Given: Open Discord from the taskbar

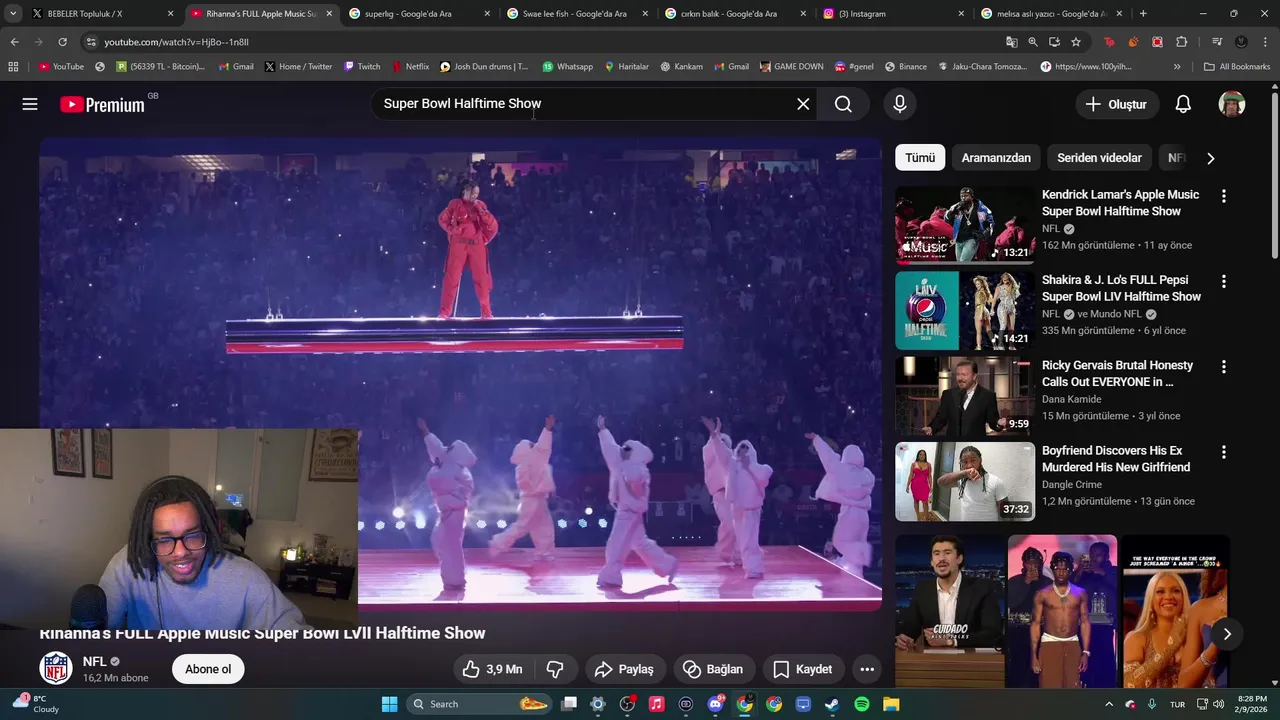Looking at the screenshot, I should pos(716,704).
